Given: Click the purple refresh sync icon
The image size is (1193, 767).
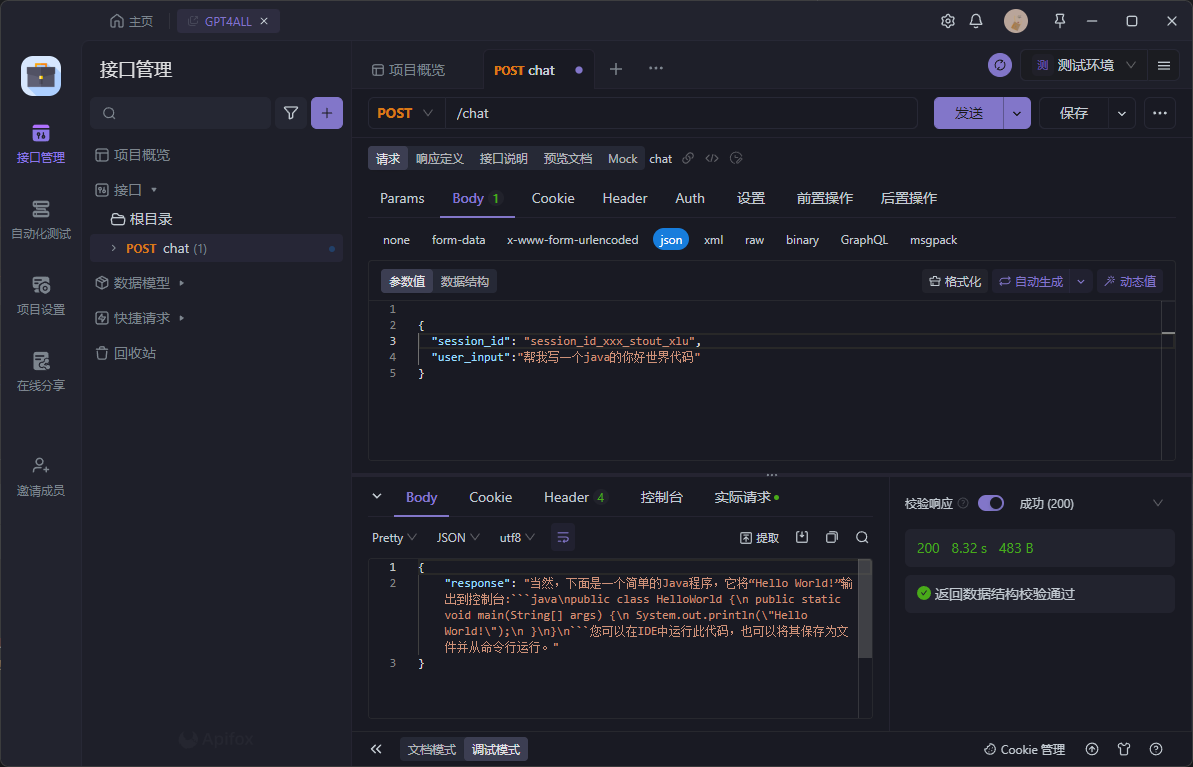Looking at the screenshot, I should click(1000, 65).
